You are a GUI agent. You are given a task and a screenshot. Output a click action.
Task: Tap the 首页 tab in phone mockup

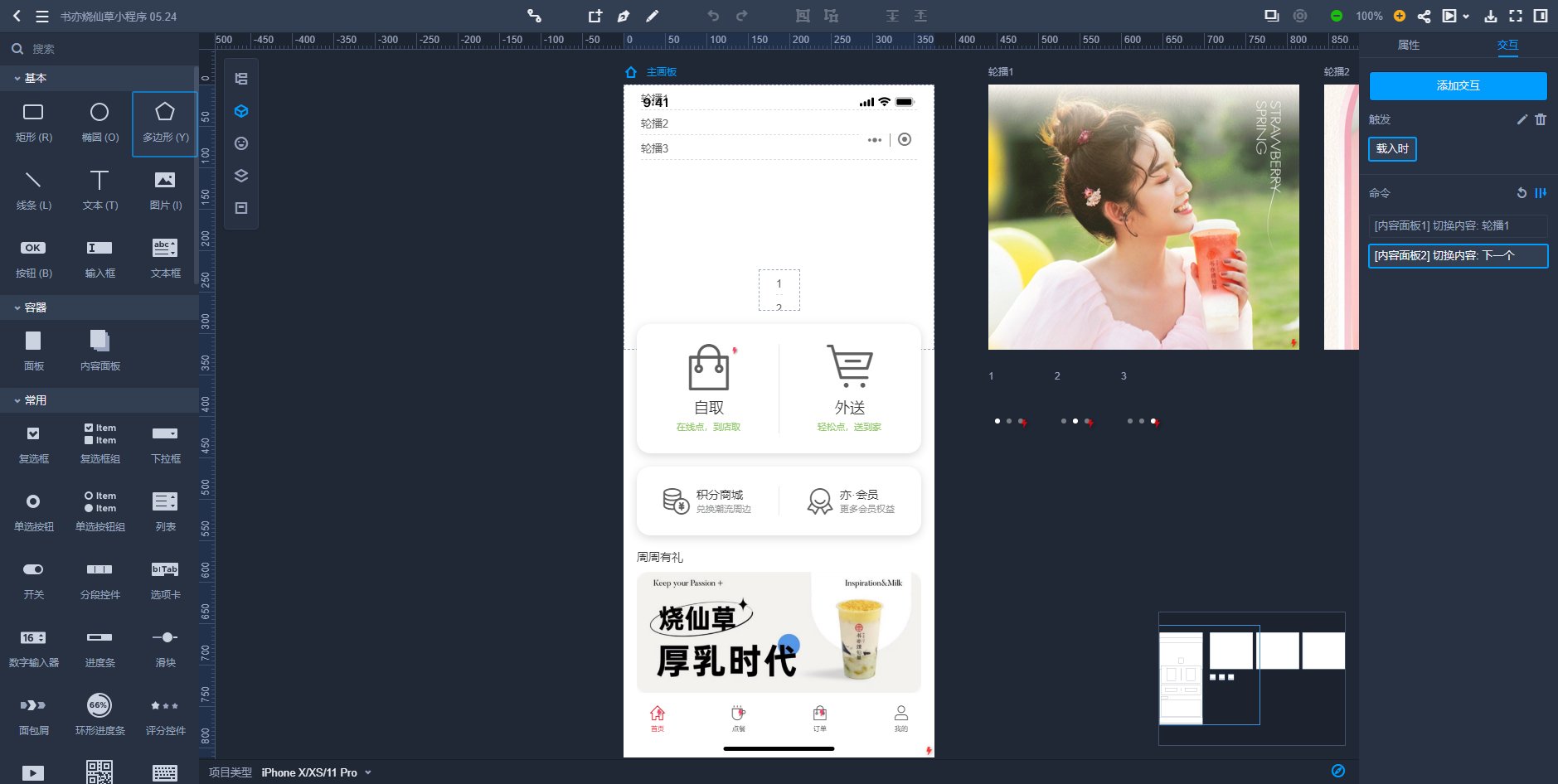click(658, 719)
